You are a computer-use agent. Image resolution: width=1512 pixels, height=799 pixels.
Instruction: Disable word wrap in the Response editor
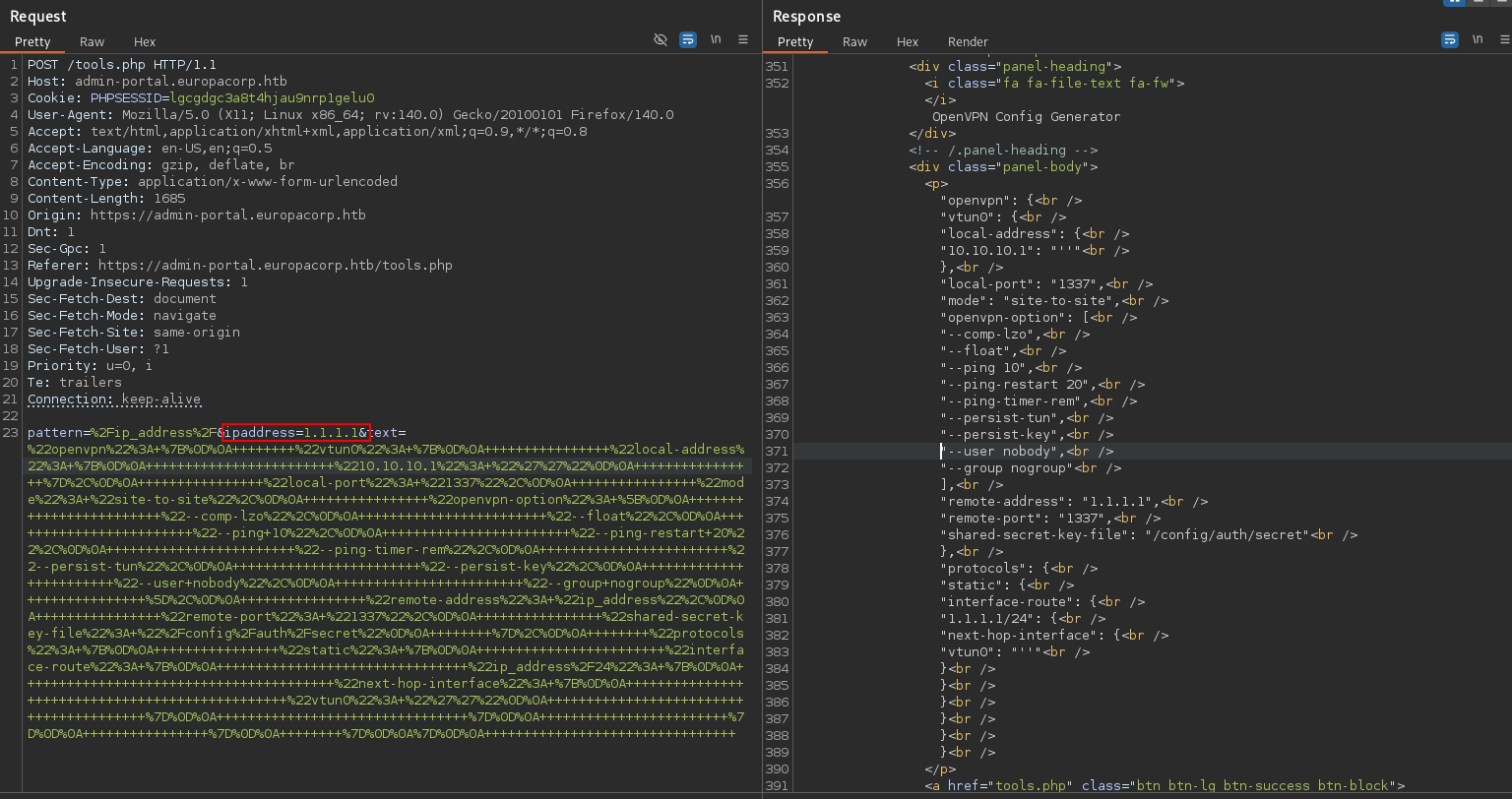1449,39
